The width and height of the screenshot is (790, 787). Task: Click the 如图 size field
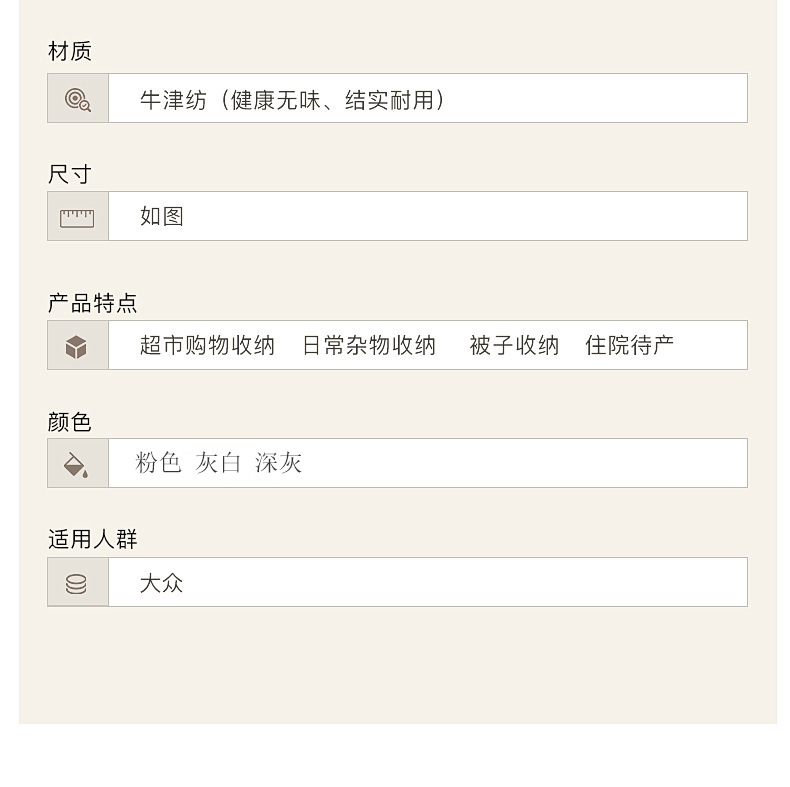click(x=162, y=217)
